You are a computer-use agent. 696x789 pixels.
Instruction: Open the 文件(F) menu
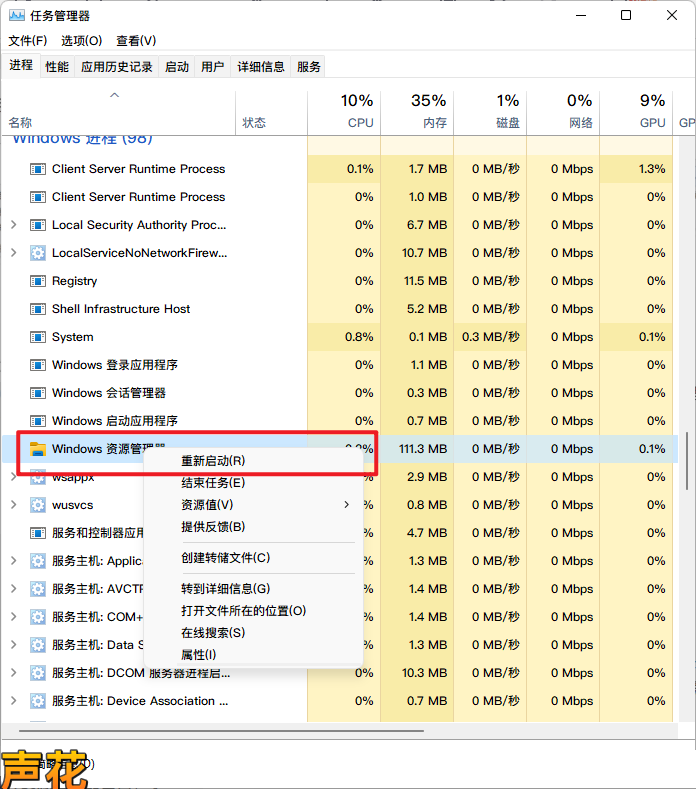tap(28, 41)
